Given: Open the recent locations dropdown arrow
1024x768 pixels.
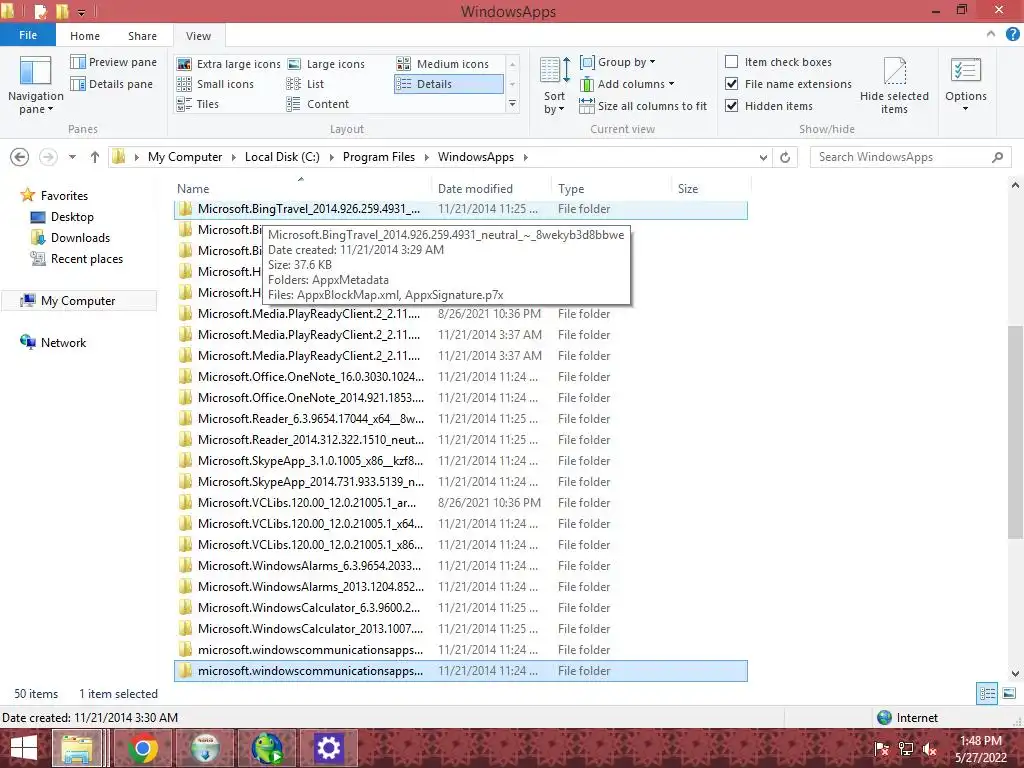Looking at the screenshot, I should click(72, 157).
